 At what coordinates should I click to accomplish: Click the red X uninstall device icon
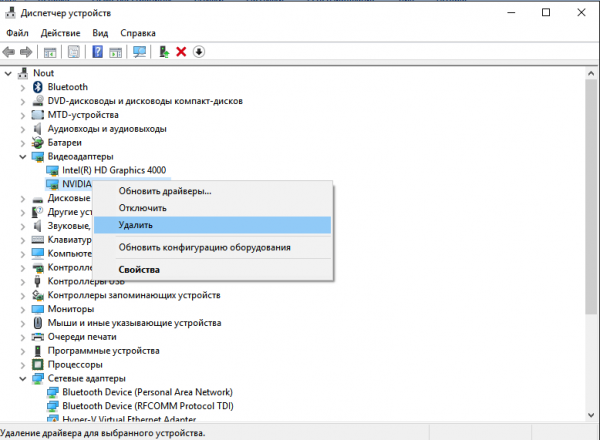[181, 52]
